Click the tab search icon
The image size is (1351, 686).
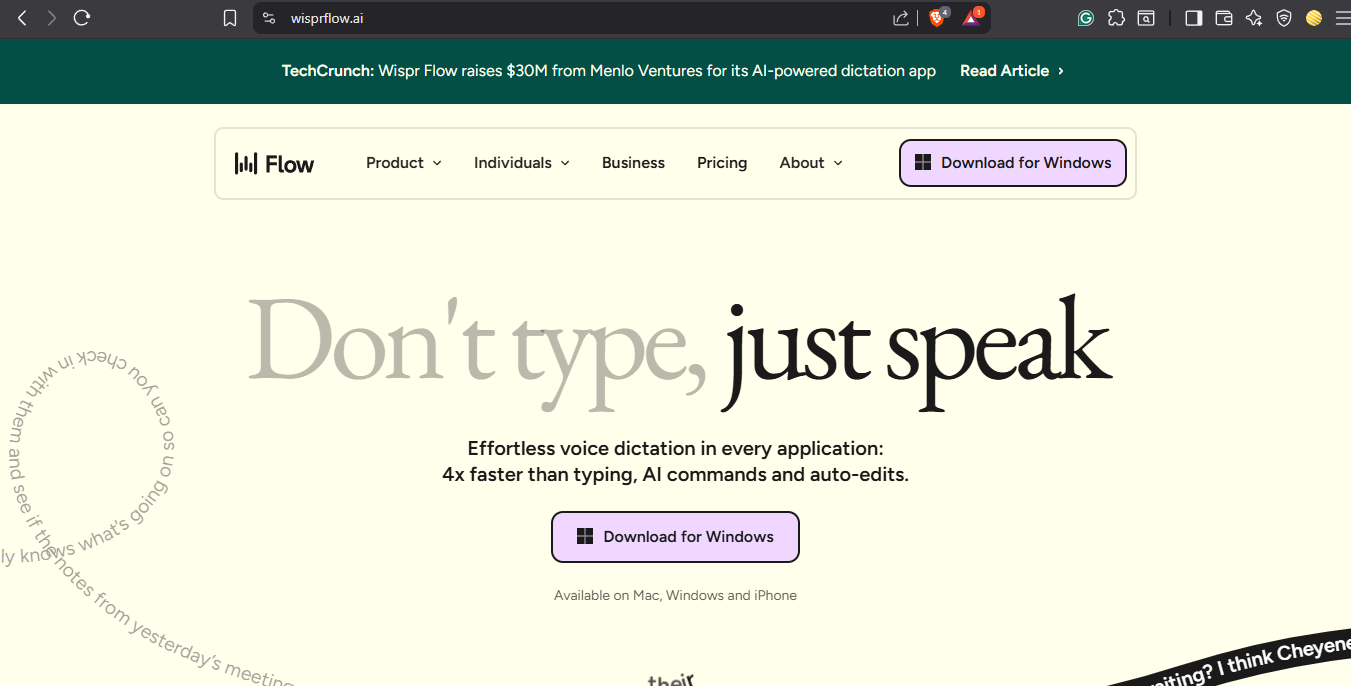click(x=1146, y=18)
